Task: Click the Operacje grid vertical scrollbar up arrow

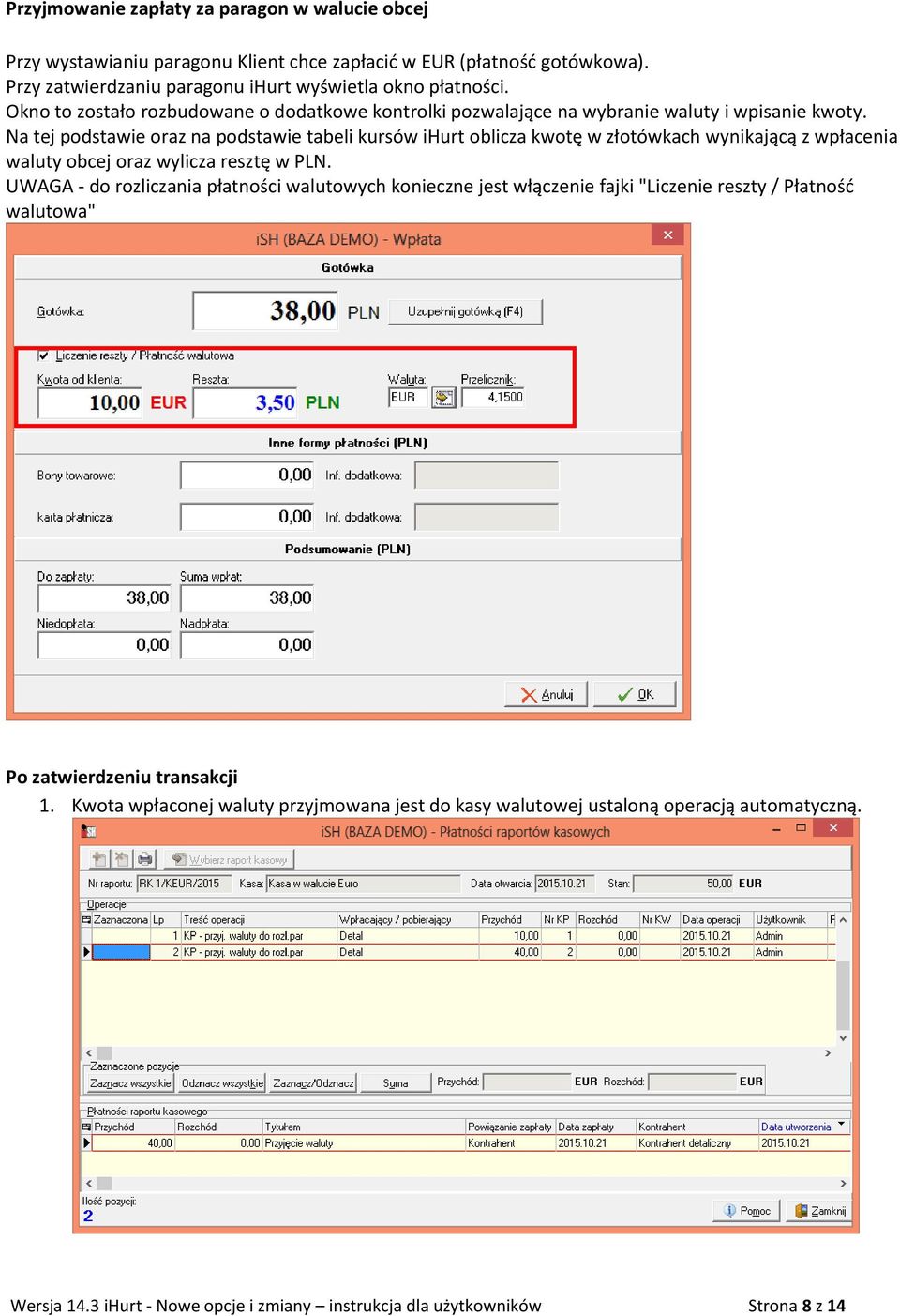Action: click(x=843, y=920)
